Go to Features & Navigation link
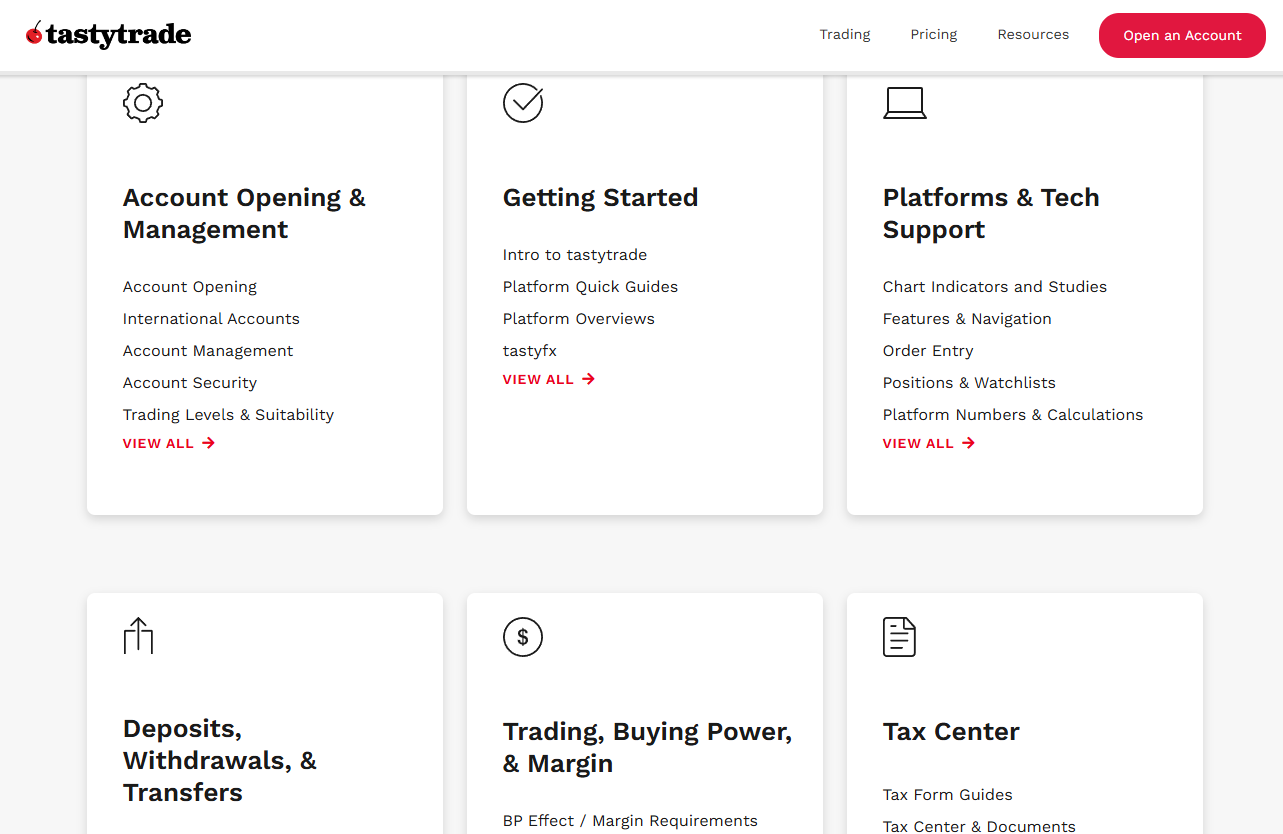Viewport: 1283px width, 834px height. click(967, 319)
